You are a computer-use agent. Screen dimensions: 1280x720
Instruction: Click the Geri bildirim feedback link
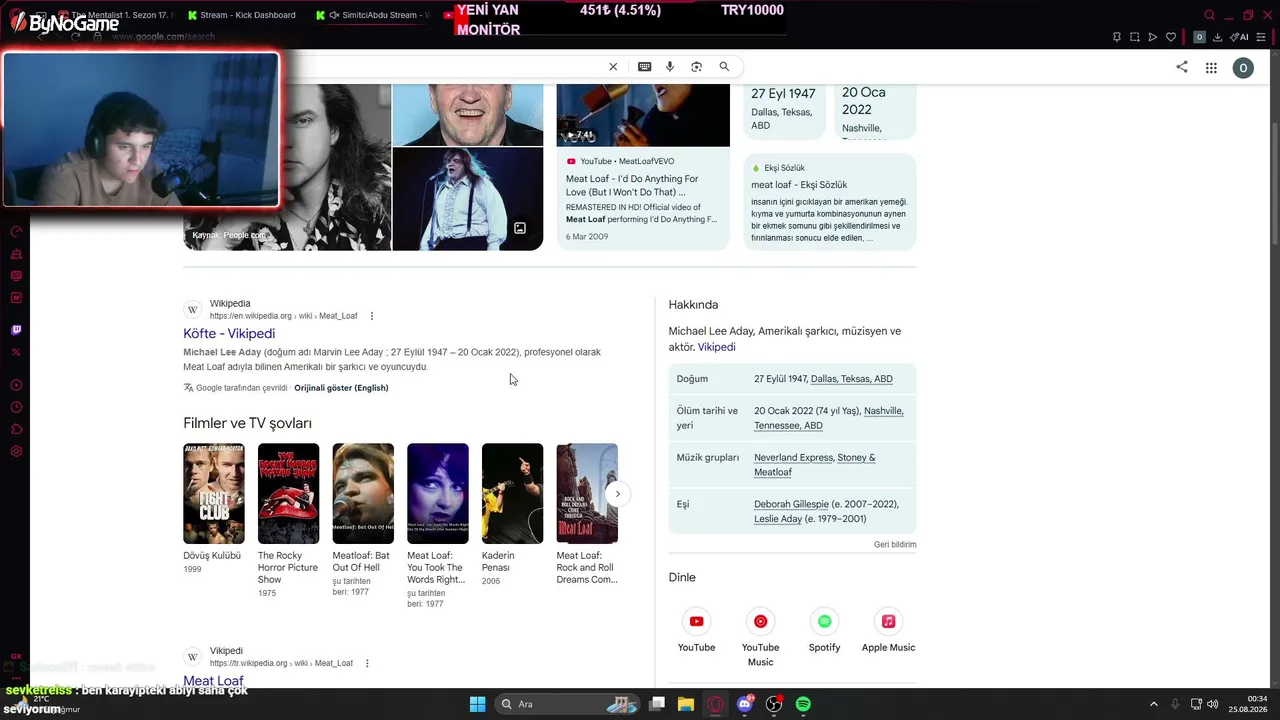point(895,545)
